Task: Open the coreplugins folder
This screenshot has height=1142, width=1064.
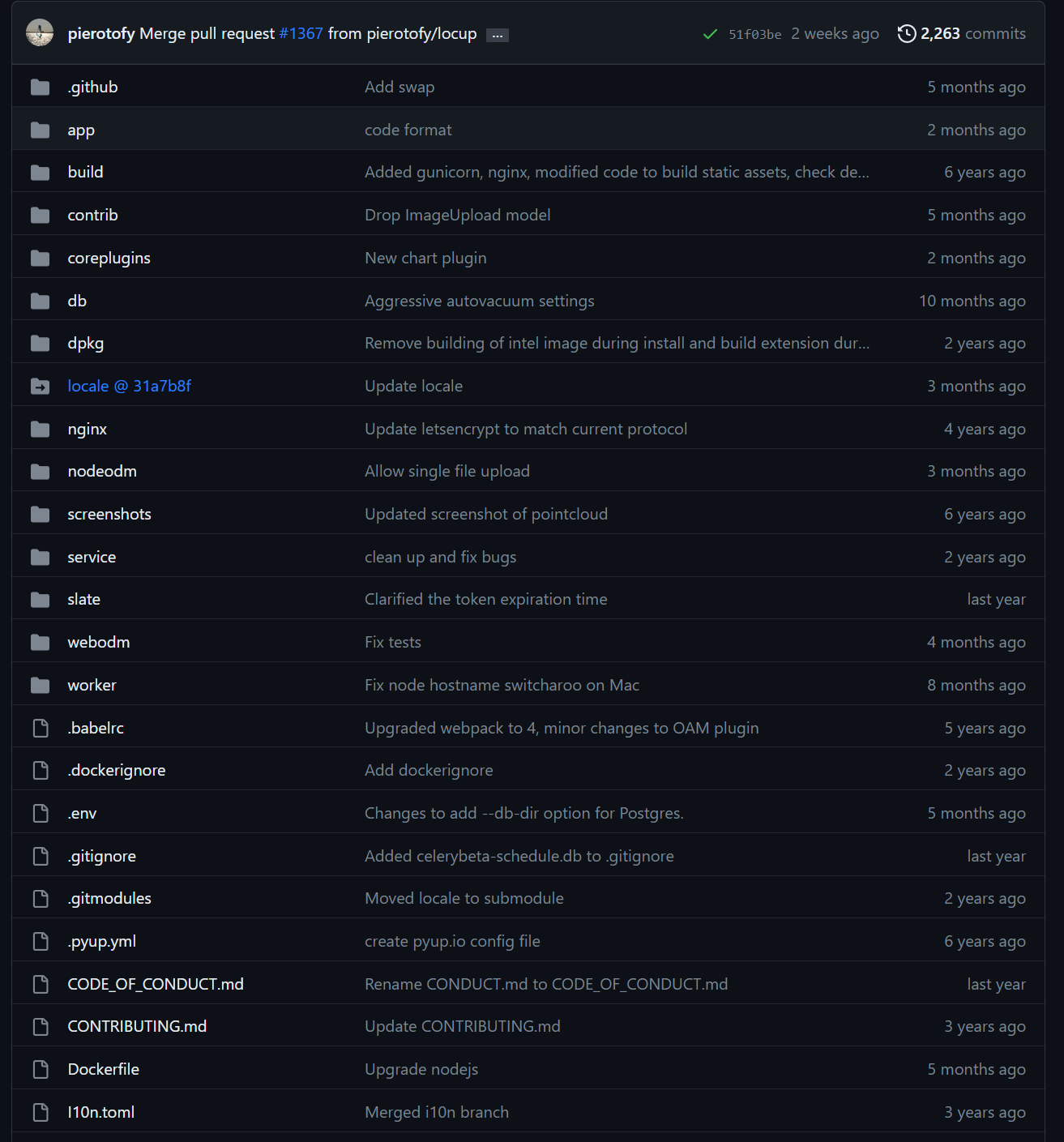Action: (x=109, y=259)
